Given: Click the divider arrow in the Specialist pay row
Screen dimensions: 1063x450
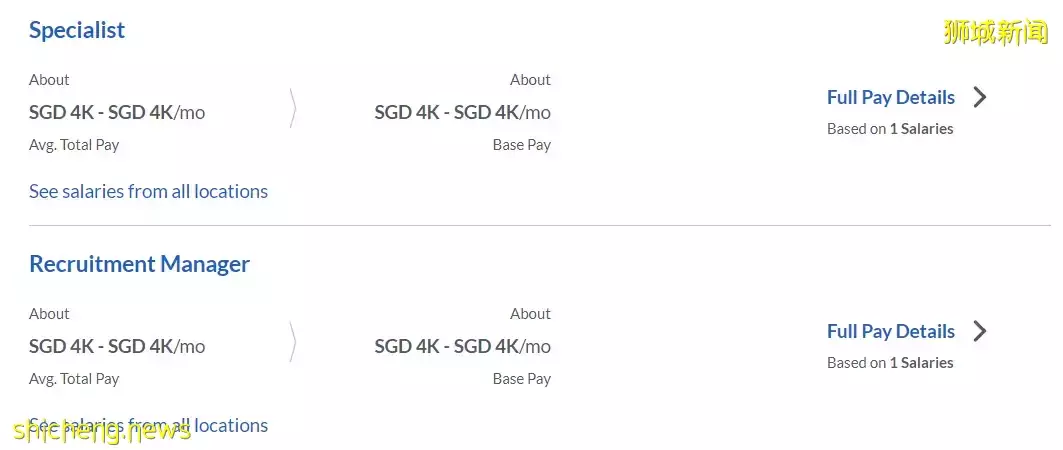Looking at the screenshot, I should click(293, 109).
